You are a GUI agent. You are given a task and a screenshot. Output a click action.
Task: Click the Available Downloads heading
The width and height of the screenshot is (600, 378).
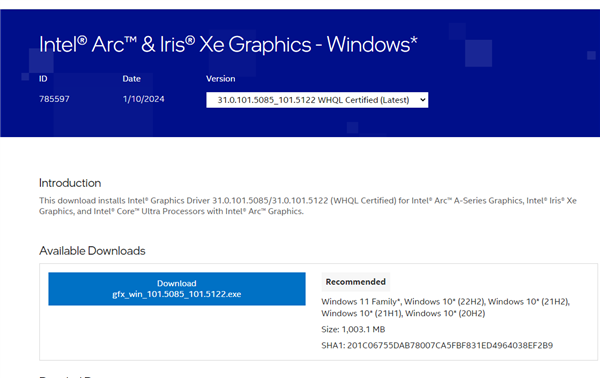92,251
